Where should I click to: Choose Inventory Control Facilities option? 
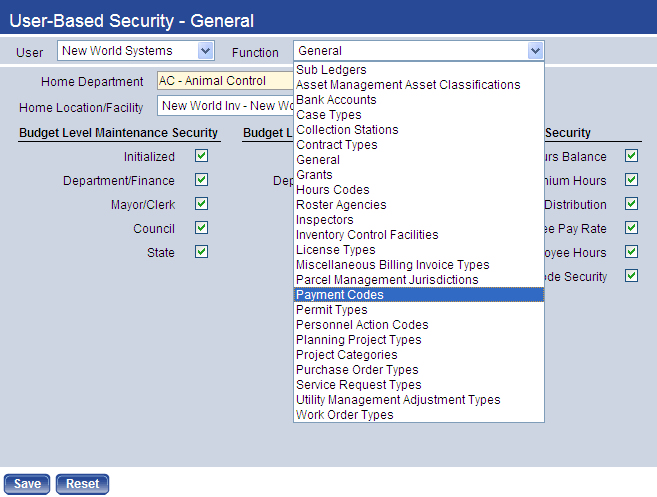coord(367,235)
